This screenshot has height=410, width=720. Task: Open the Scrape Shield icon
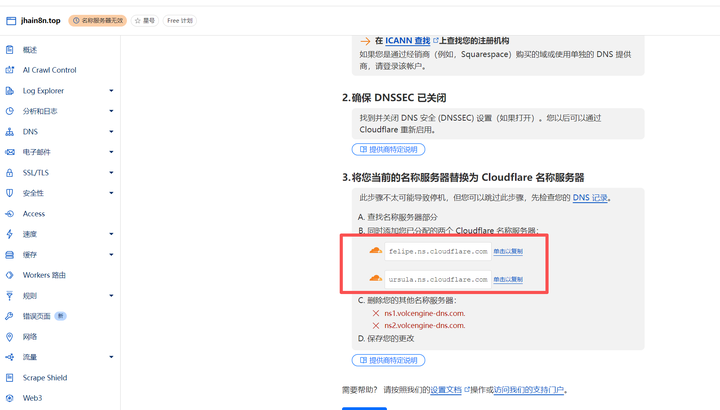click(x=10, y=377)
